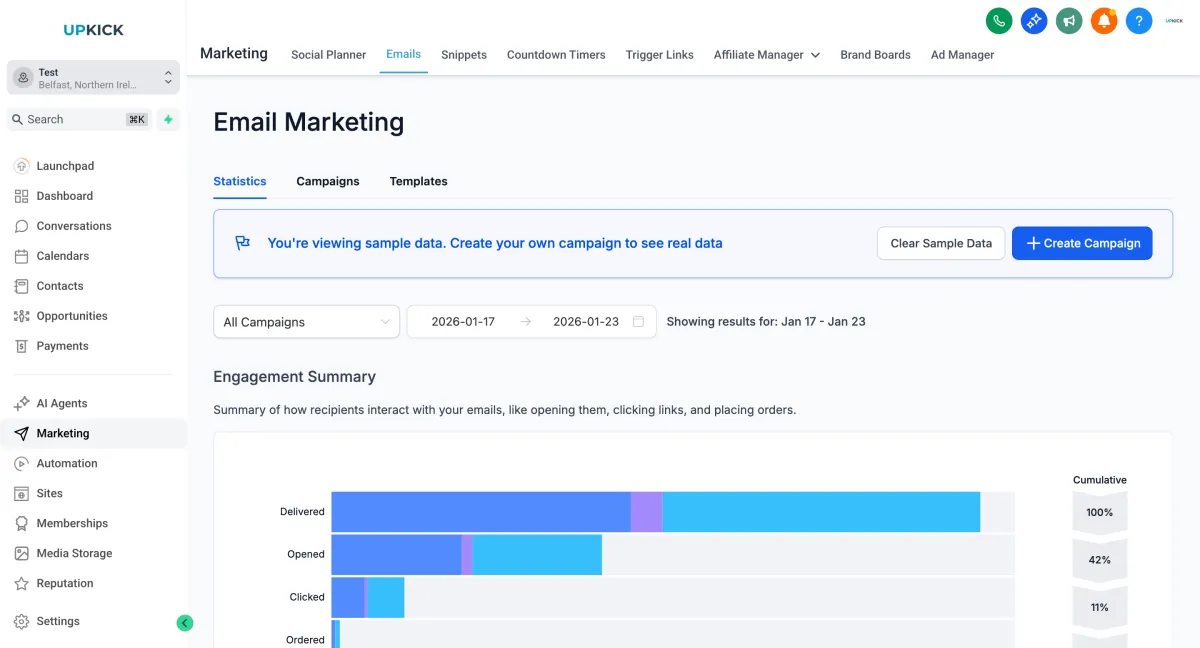Switch to the Templates tab
The image size is (1200, 648).
pyautogui.click(x=418, y=181)
